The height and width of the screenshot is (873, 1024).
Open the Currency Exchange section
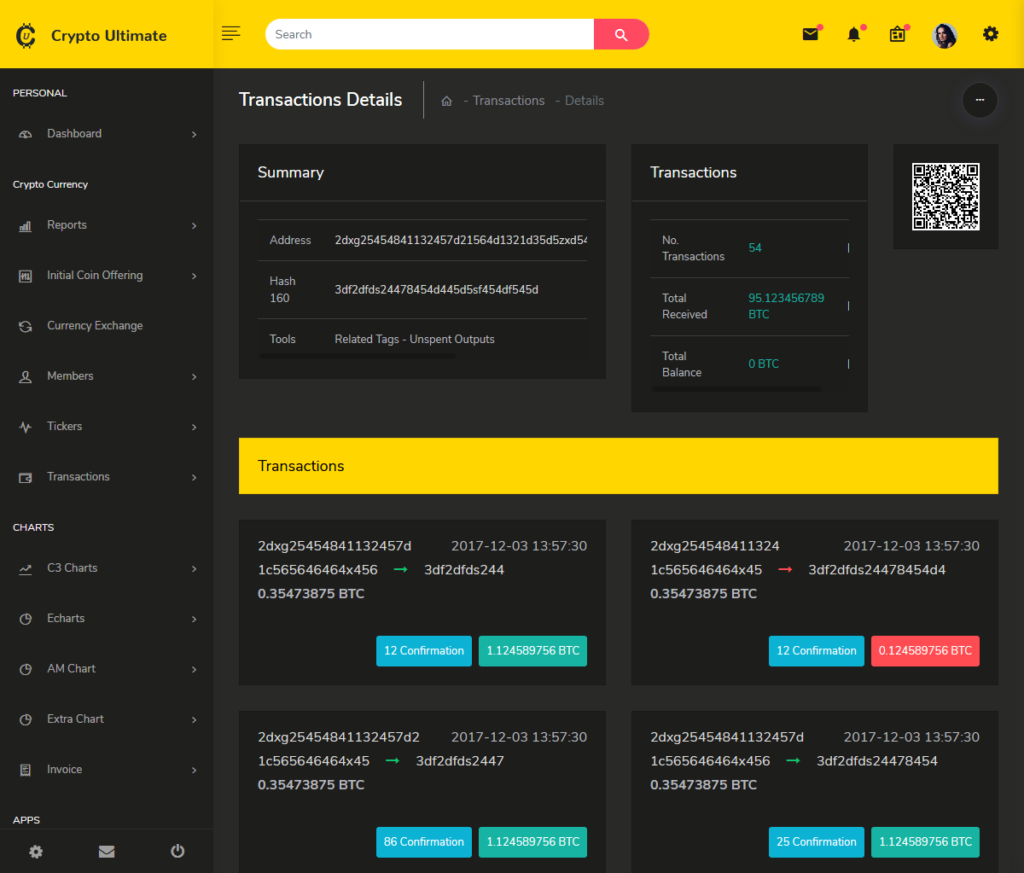coord(94,325)
